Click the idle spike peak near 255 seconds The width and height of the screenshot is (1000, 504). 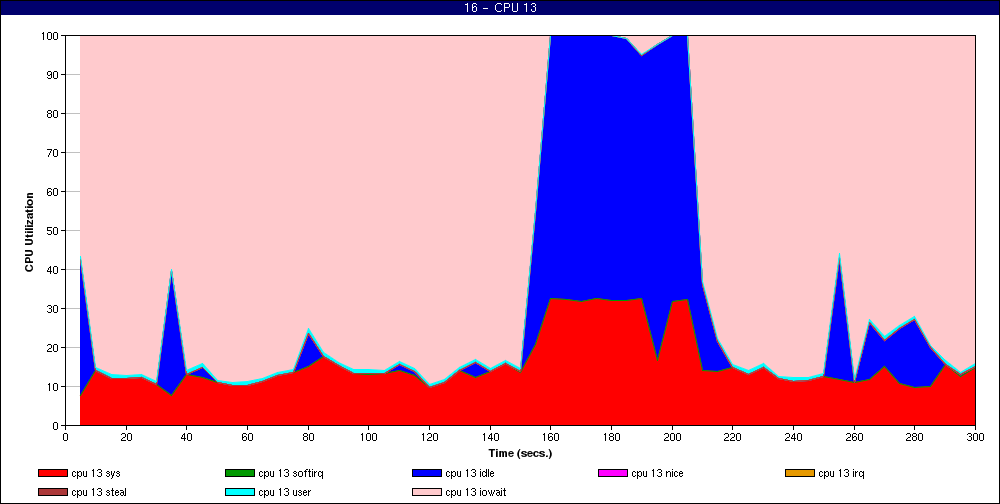pos(839,256)
